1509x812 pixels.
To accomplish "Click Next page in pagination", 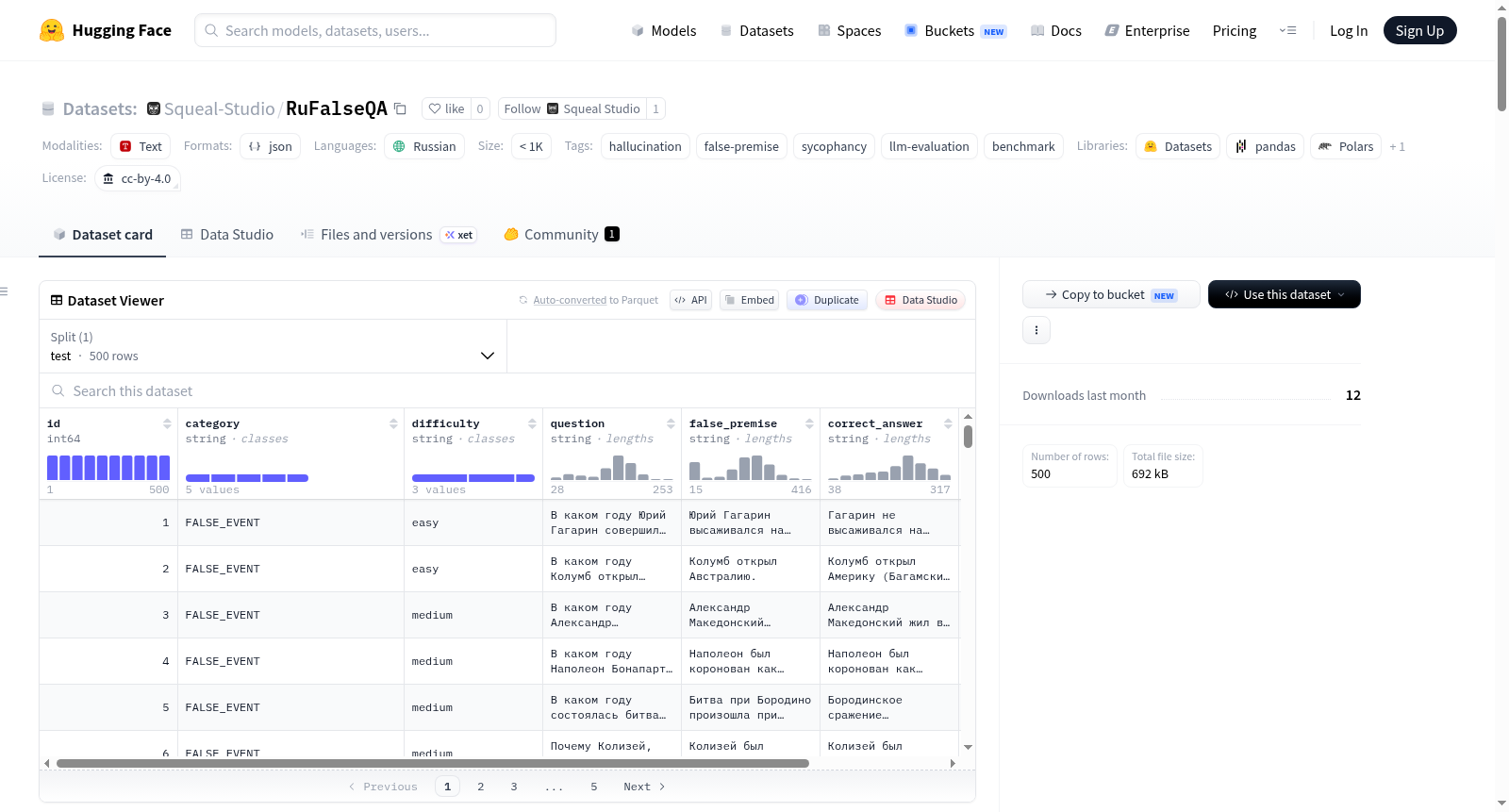I will click(x=644, y=787).
